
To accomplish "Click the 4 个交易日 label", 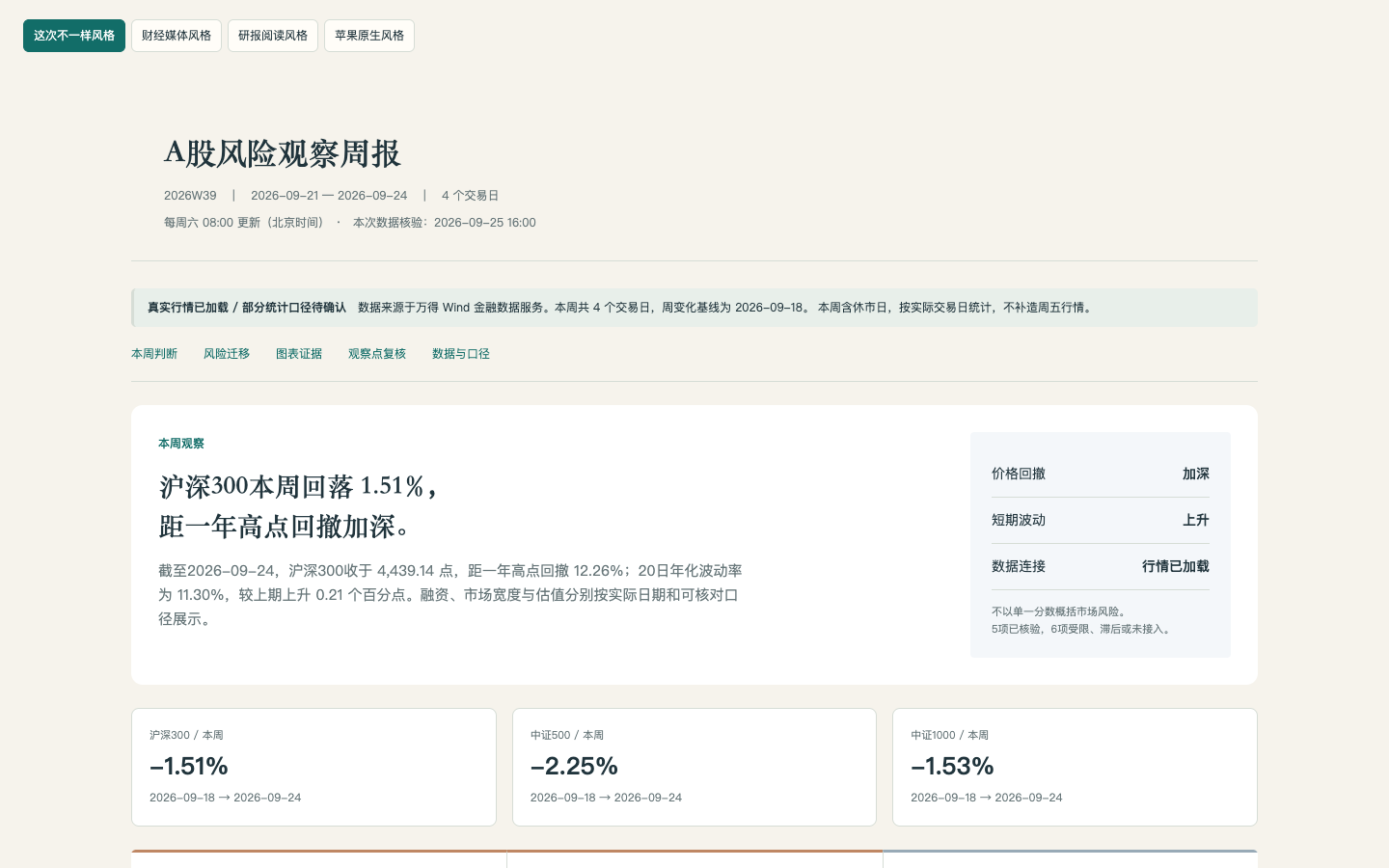I will coord(471,195).
